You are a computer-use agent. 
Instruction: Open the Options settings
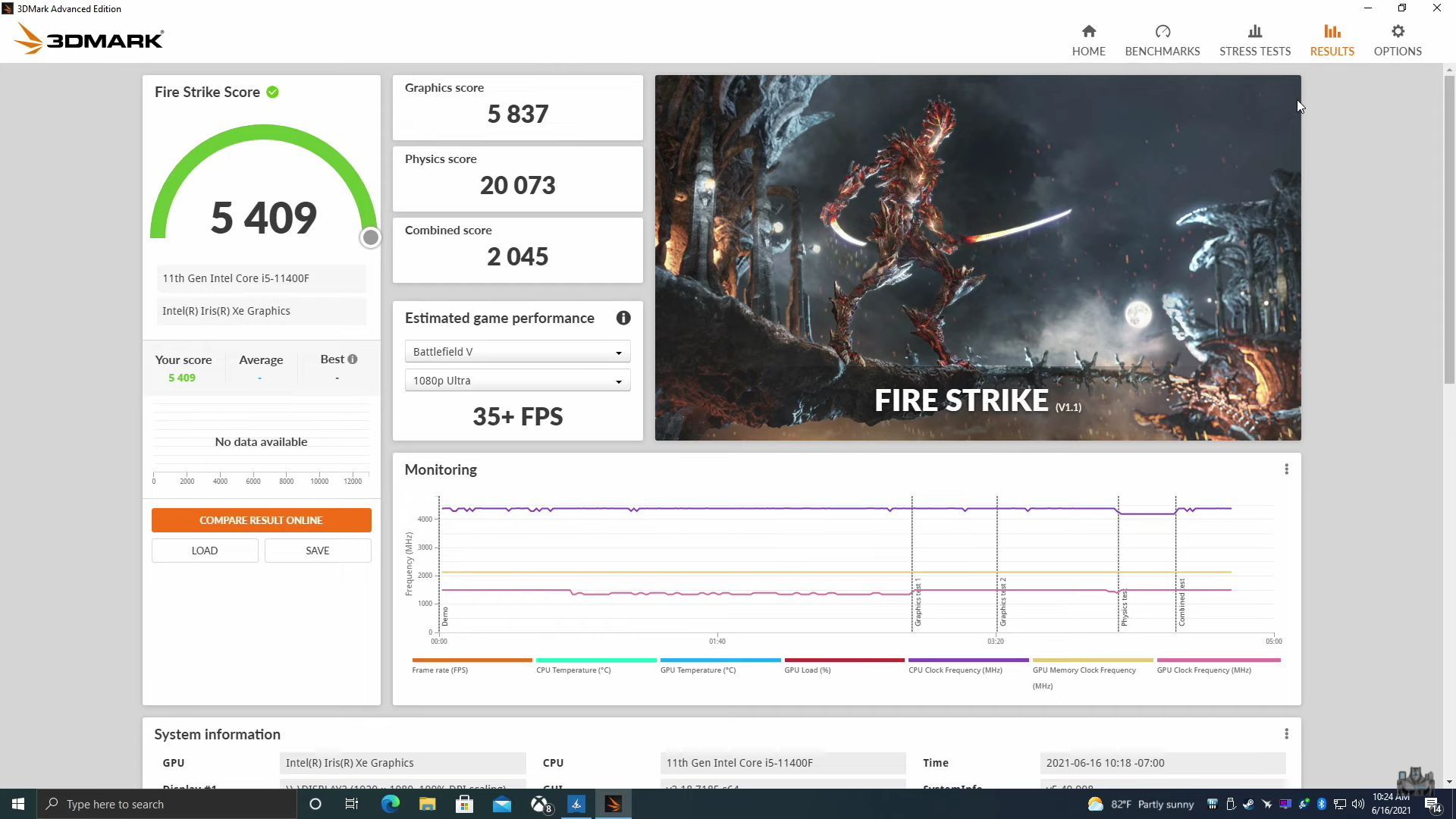point(1397,40)
